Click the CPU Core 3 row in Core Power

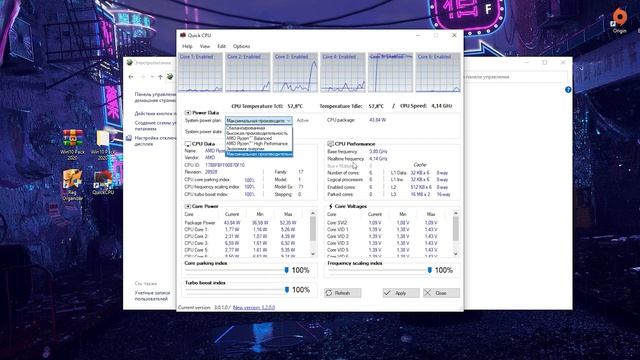point(246,243)
